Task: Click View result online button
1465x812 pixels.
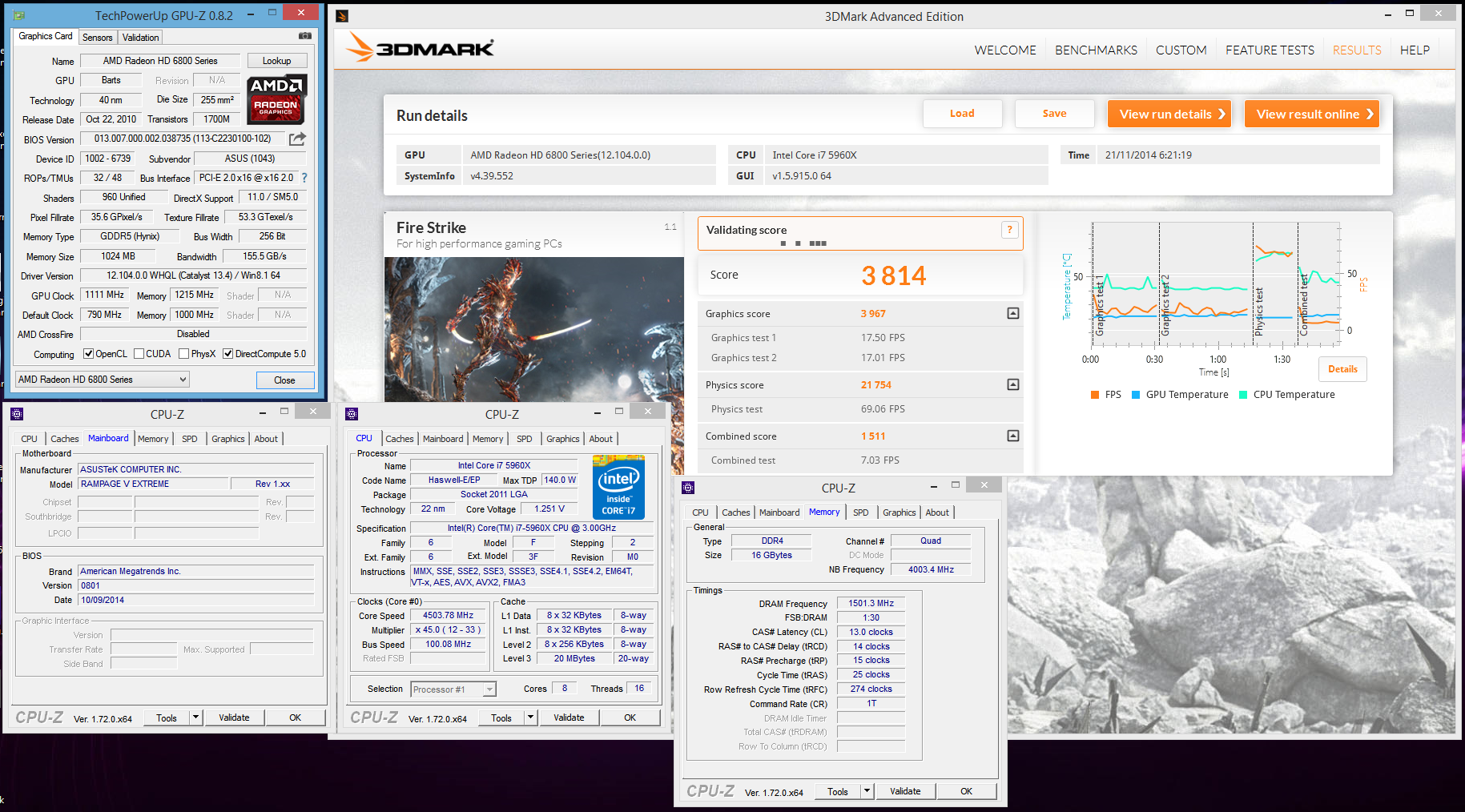Action: 1312,114
